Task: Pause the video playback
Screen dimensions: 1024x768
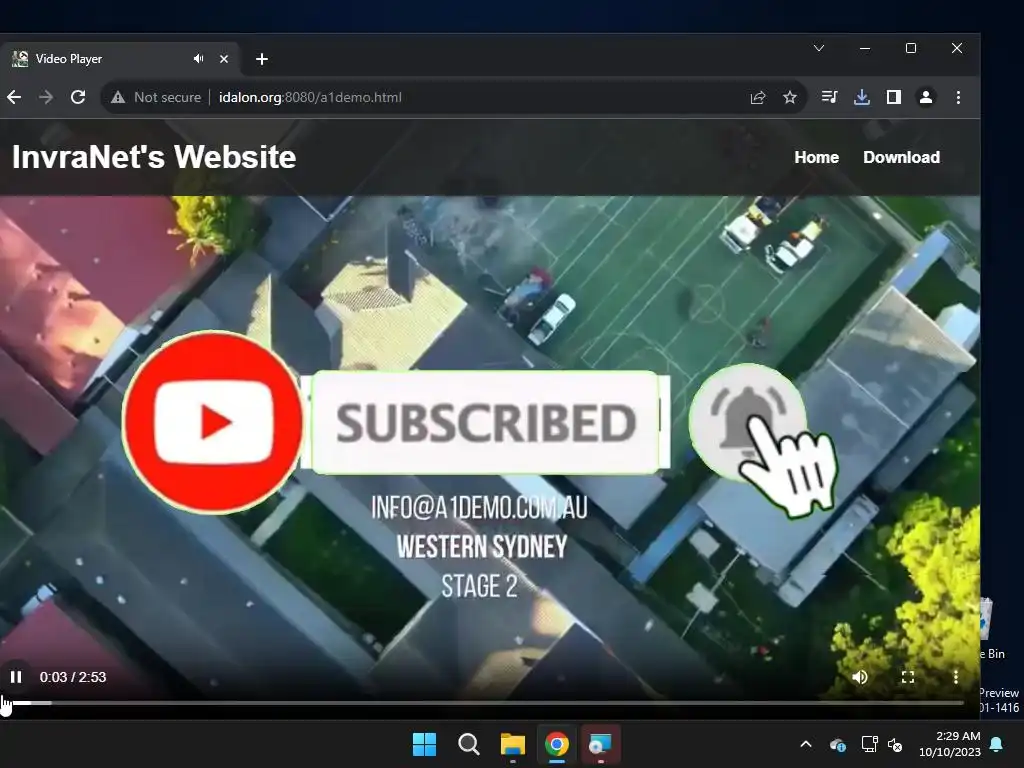Action: click(x=16, y=677)
